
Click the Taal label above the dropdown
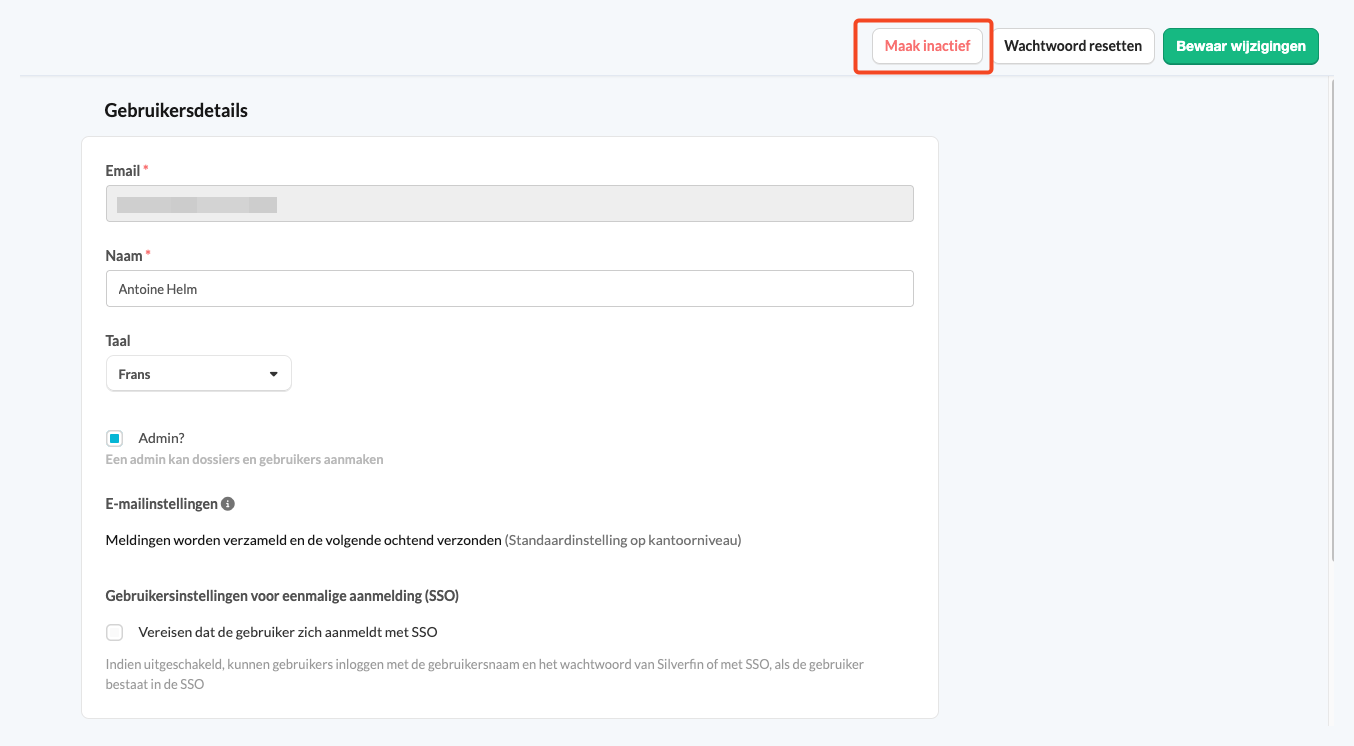click(x=118, y=341)
